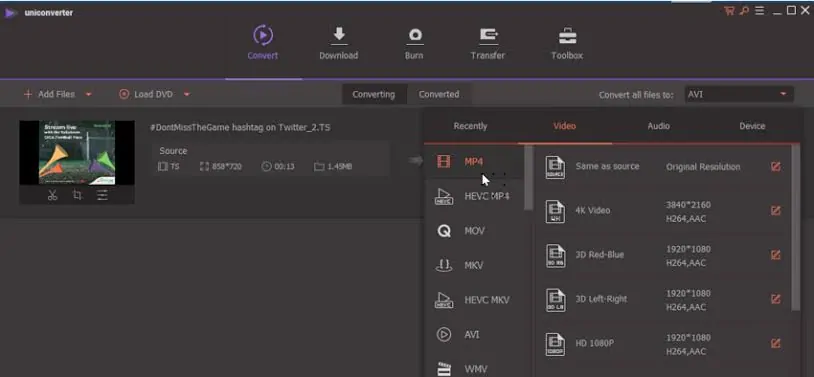This screenshot has height=377, width=814.
Task: Edit the 3D Left-Right preset
Action: pos(776,299)
